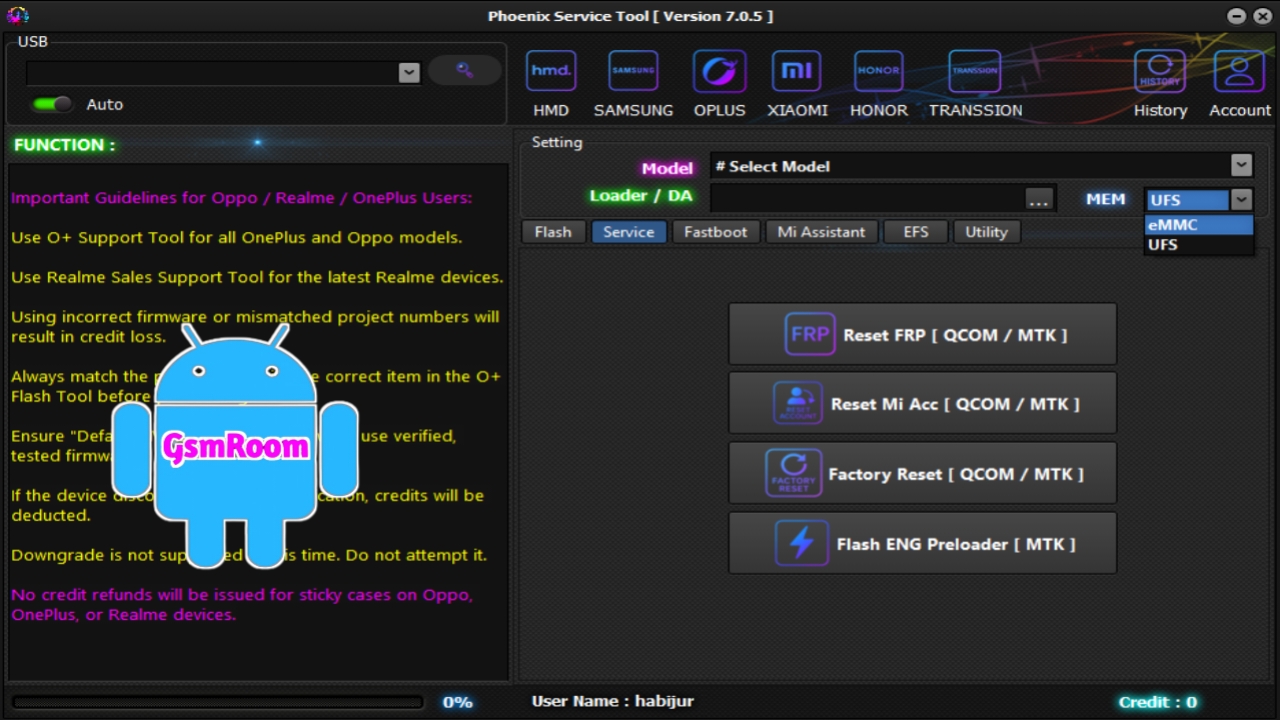
Task: Click the USB search key button
Action: click(464, 70)
